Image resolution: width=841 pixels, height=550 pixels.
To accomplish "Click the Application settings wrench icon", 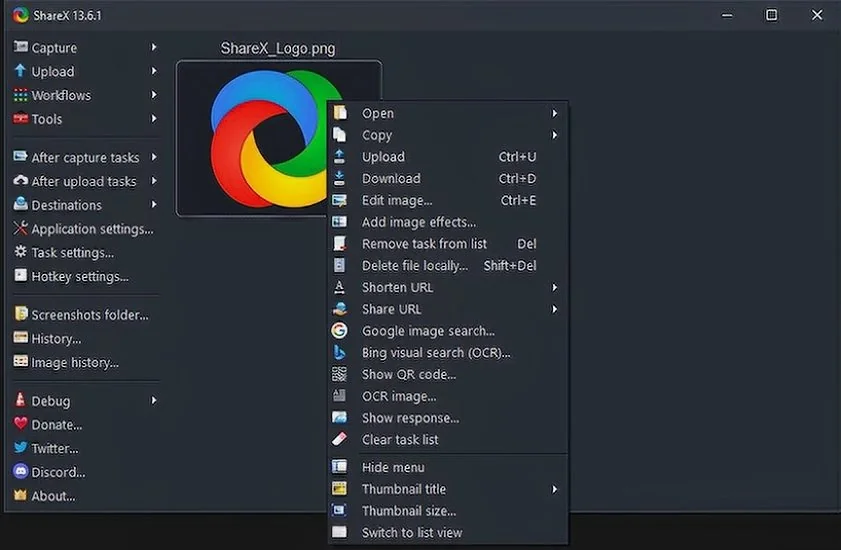I will [x=20, y=228].
